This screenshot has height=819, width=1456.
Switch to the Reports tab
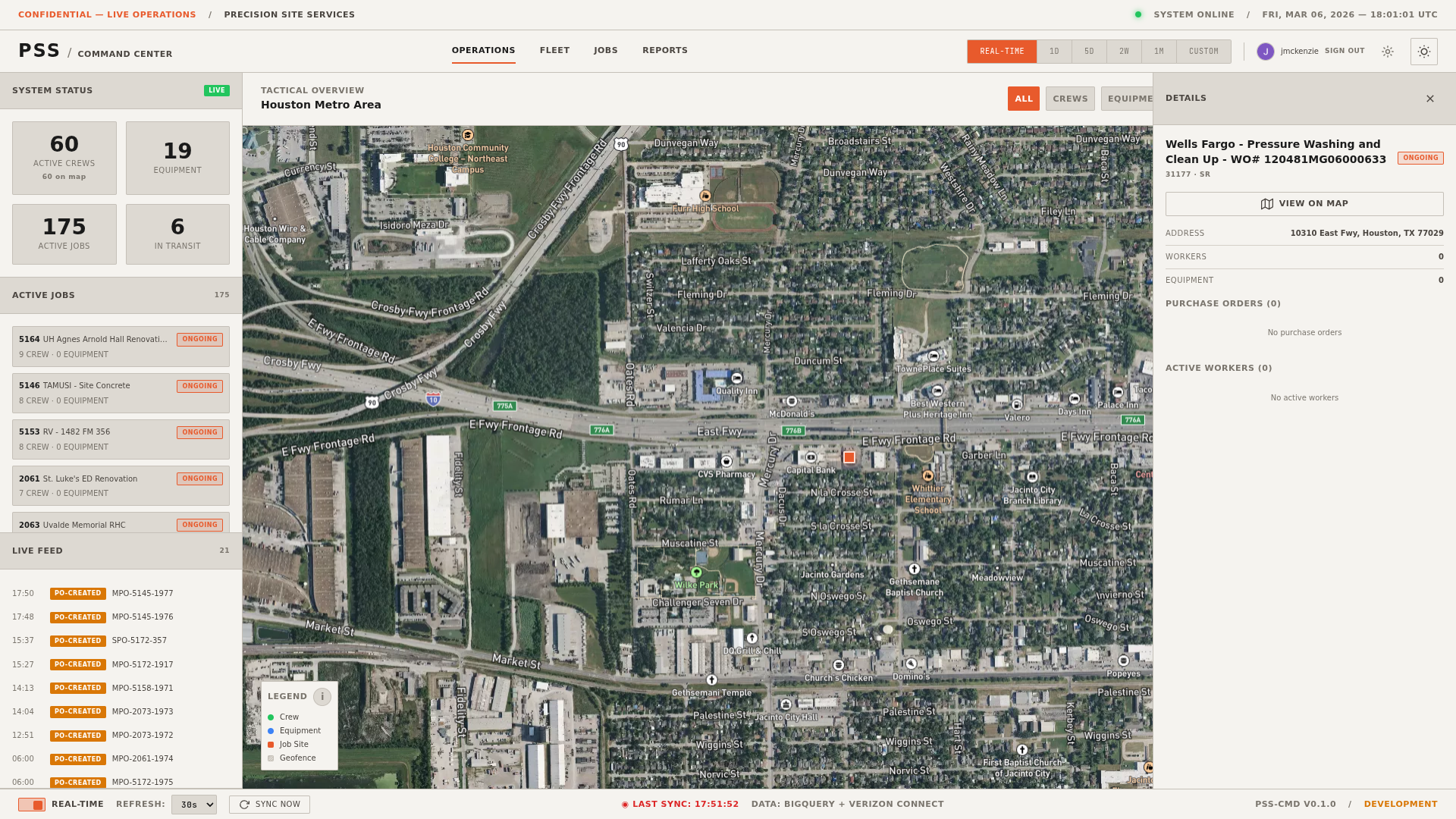[x=664, y=51]
